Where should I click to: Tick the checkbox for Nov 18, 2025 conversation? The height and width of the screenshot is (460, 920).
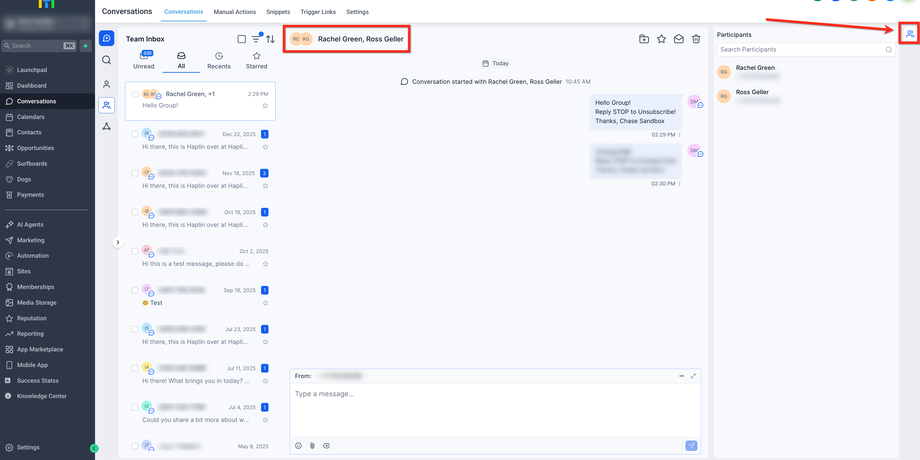coord(135,173)
